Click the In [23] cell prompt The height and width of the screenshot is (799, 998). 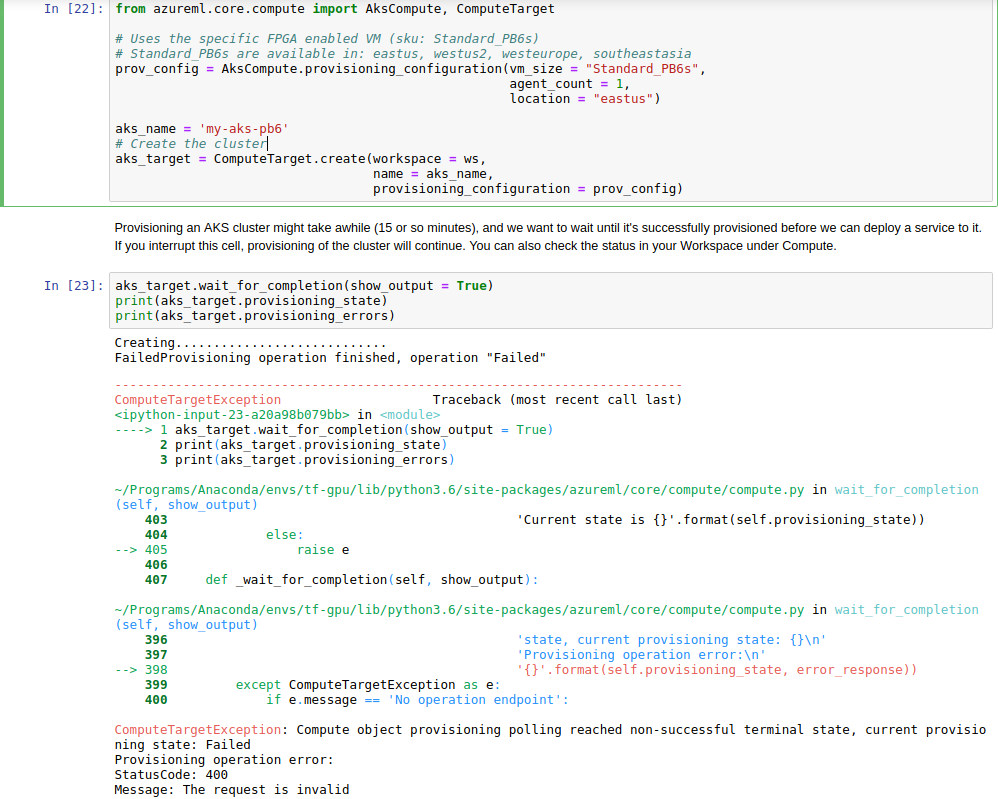point(73,286)
